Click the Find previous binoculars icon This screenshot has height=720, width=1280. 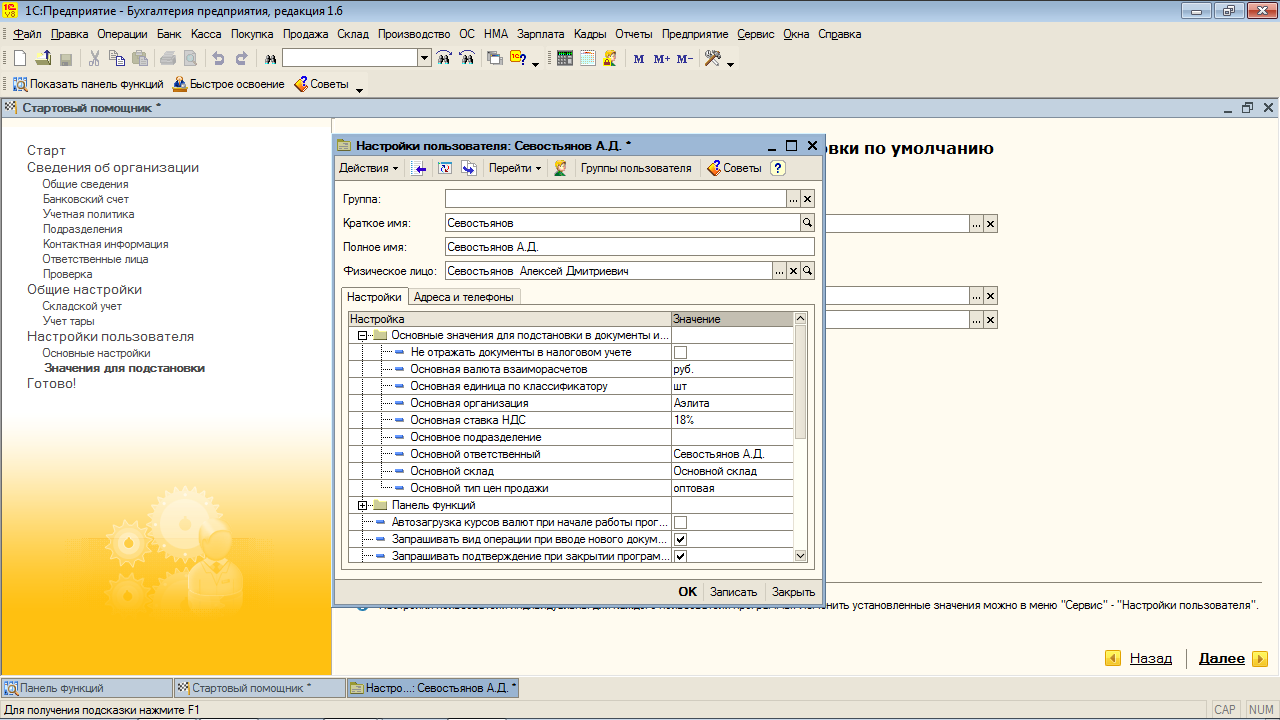467,59
